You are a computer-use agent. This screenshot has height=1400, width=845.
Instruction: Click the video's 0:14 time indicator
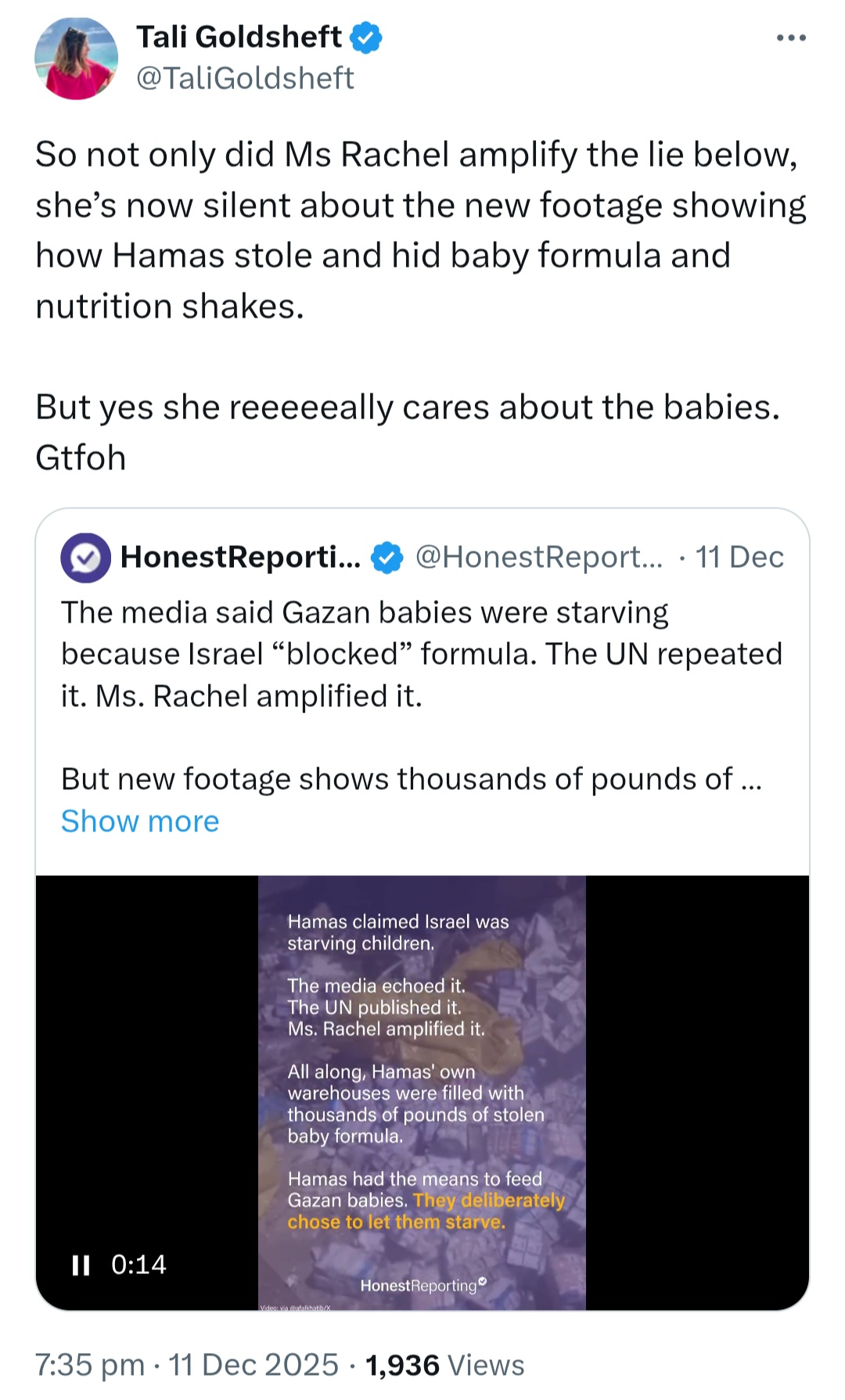tap(138, 1265)
